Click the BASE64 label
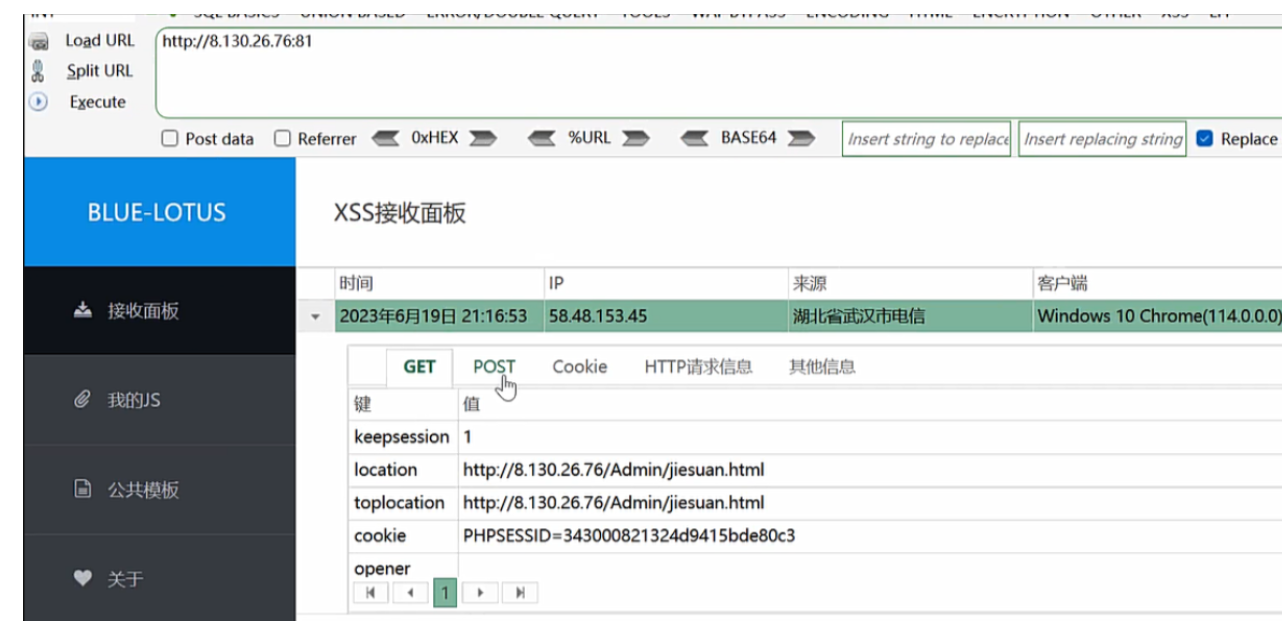 (748, 138)
